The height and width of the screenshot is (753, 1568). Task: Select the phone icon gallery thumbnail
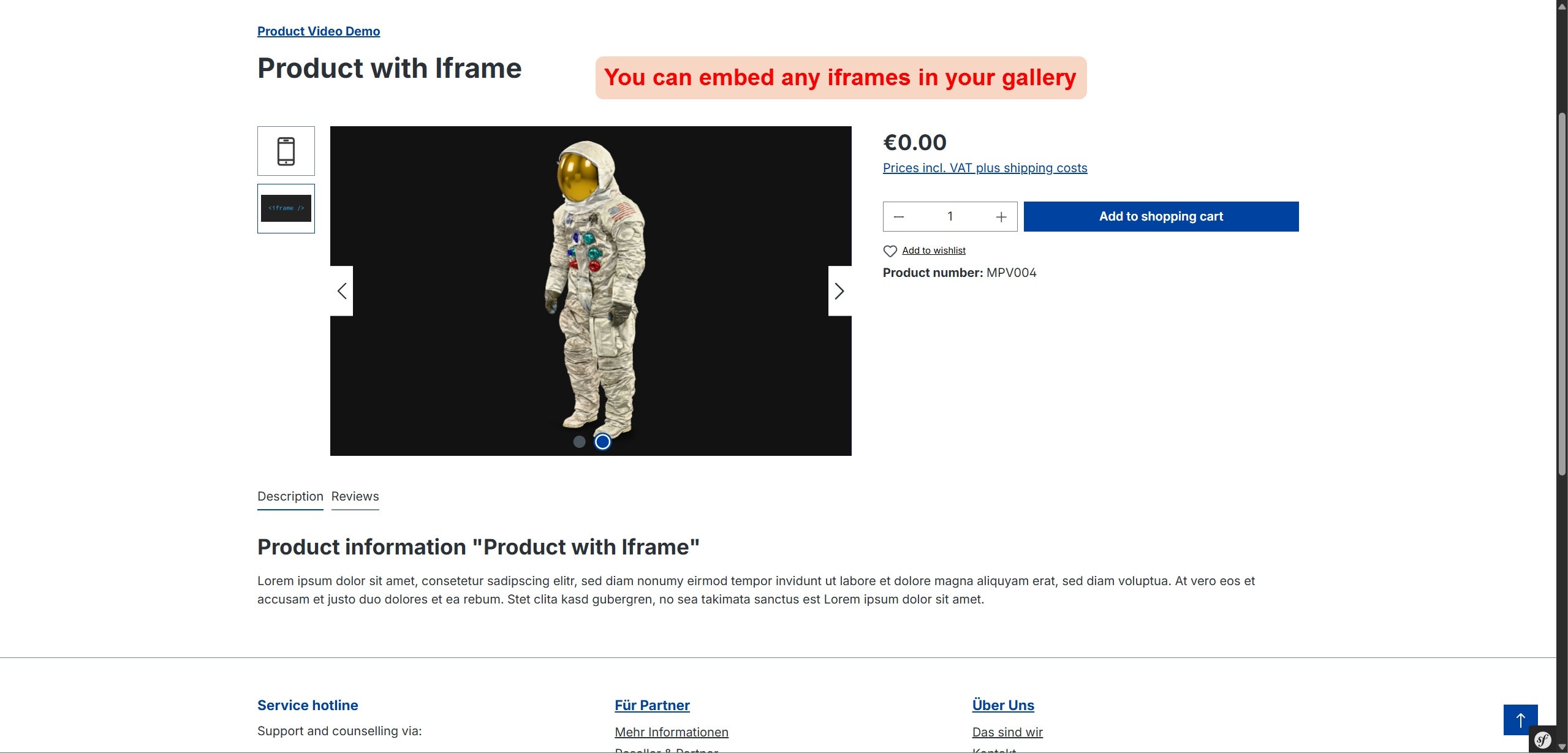coord(286,151)
